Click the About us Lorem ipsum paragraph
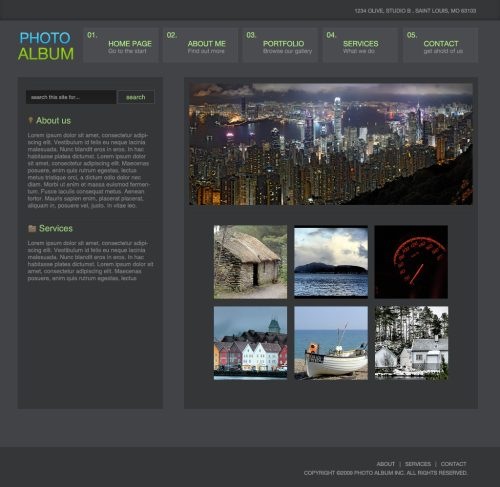The width and height of the screenshot is (500, 487). (89, 170)
